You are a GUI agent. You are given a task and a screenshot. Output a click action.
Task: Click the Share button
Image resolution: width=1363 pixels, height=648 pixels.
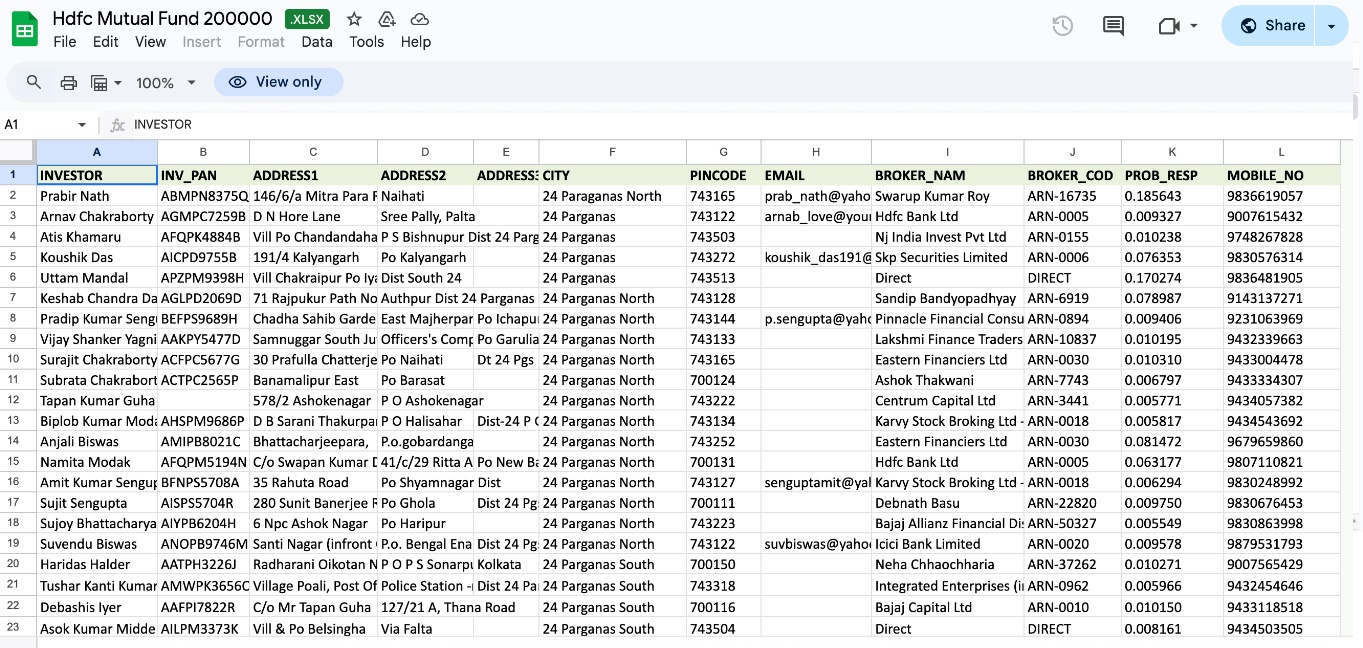(1272, 26)
